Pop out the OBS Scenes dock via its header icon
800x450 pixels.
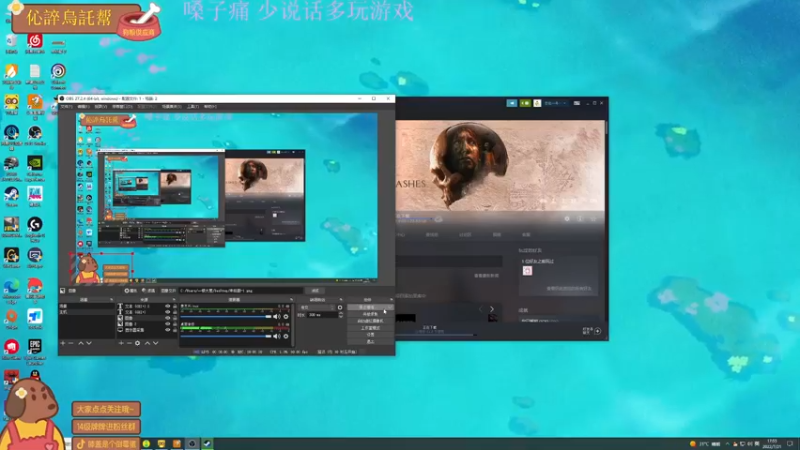click(112, 299)
